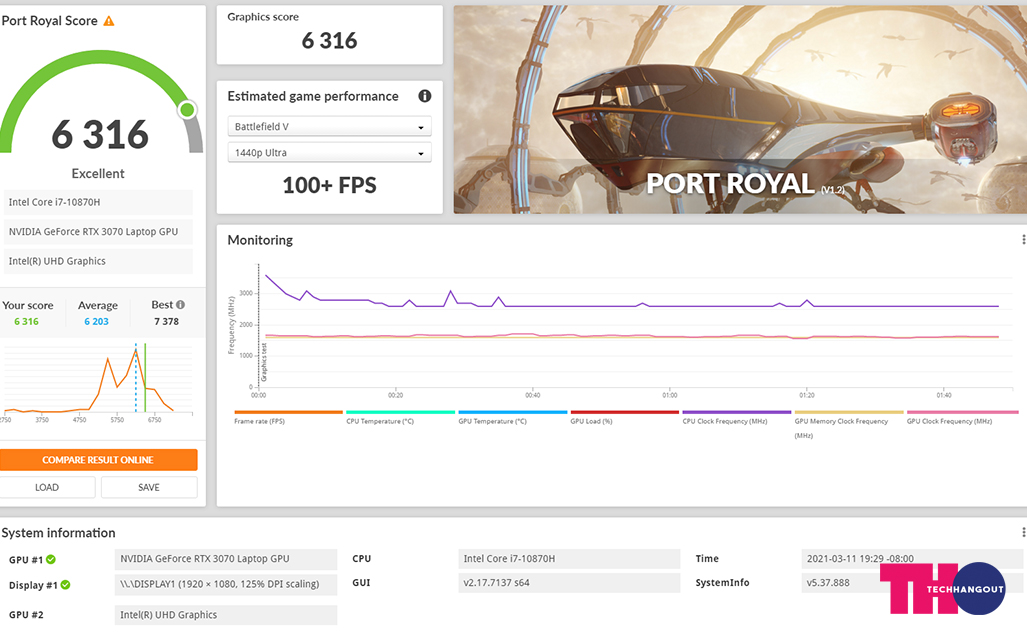Select the Intel Core i7-10870H row under score
The width and height of the screenshot is (1027, 637).
tap(98, 202)
